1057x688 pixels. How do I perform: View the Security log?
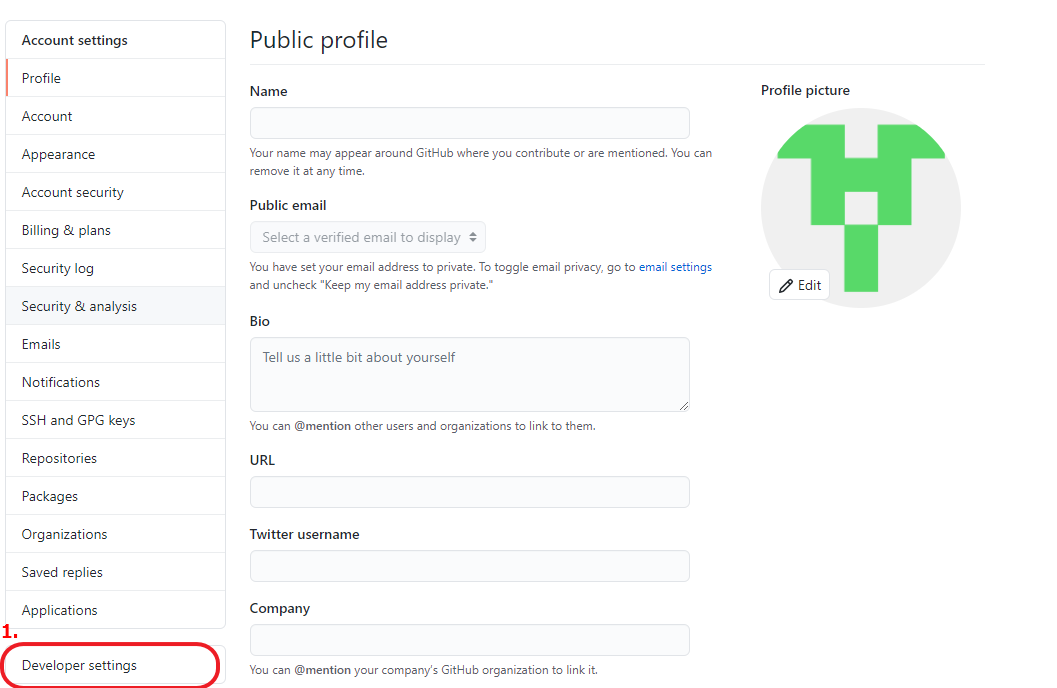click(x=115, y=268)
